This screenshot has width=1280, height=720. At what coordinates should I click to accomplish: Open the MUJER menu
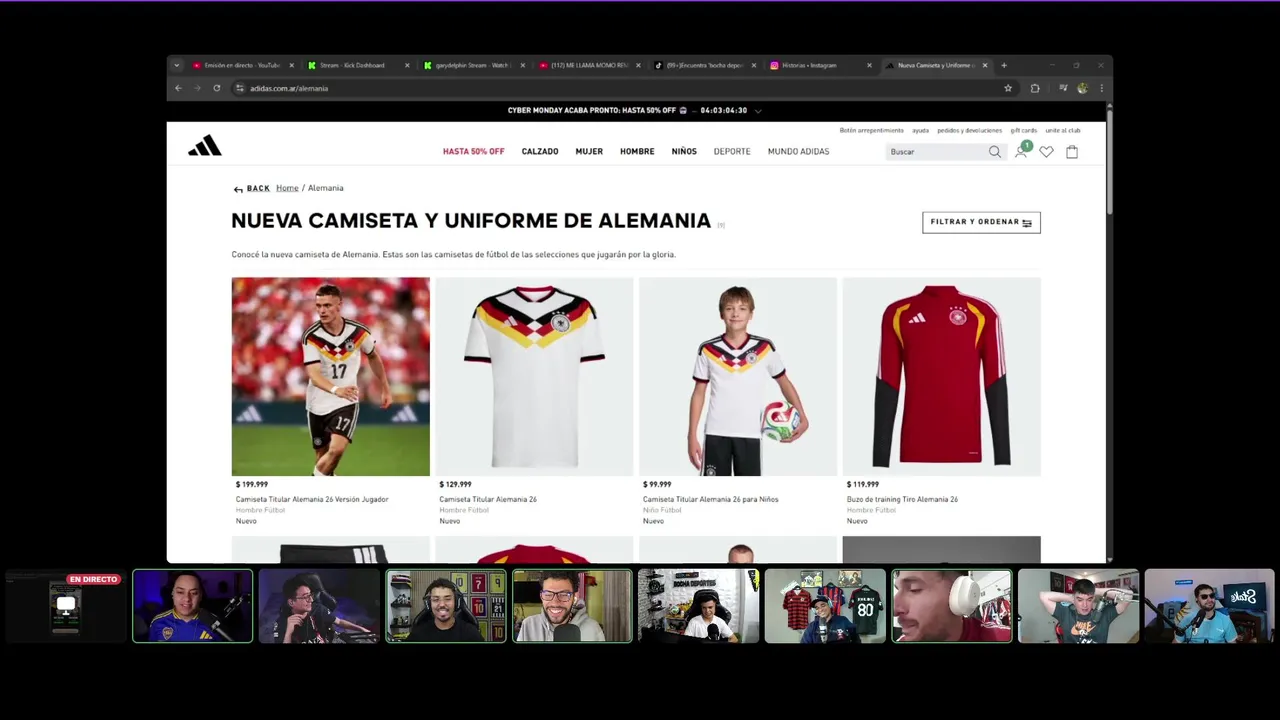point(589,152)
